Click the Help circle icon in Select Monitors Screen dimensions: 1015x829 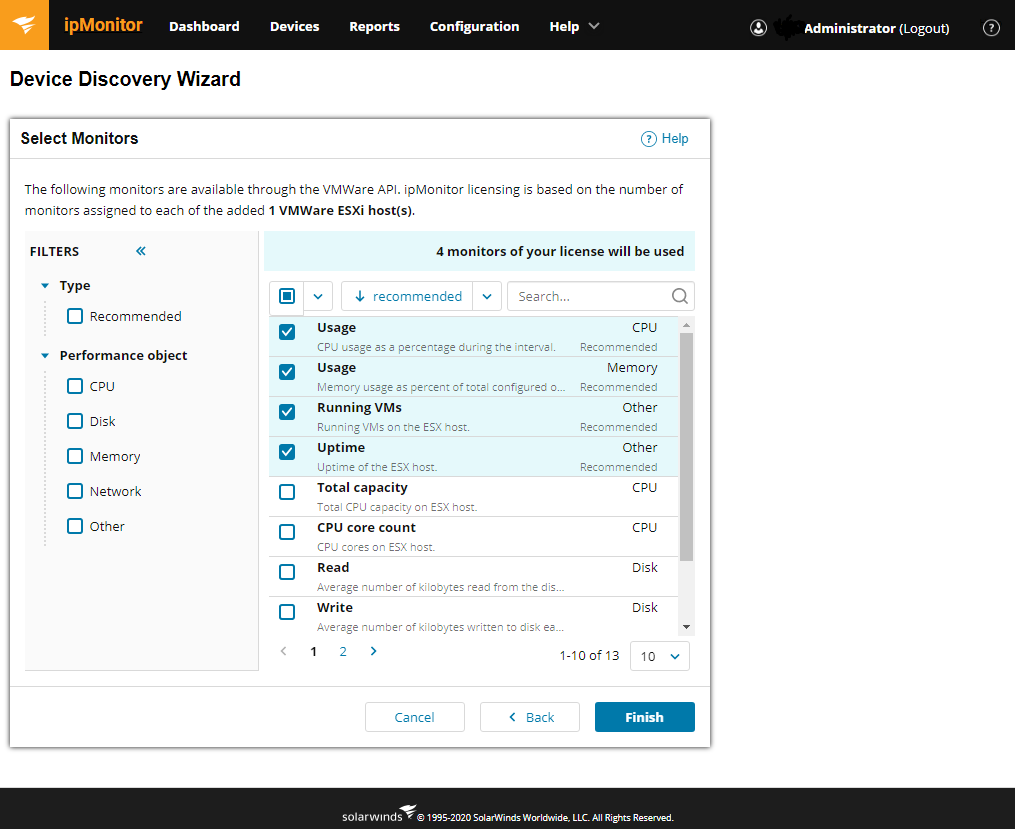click(x=648, y=139)
